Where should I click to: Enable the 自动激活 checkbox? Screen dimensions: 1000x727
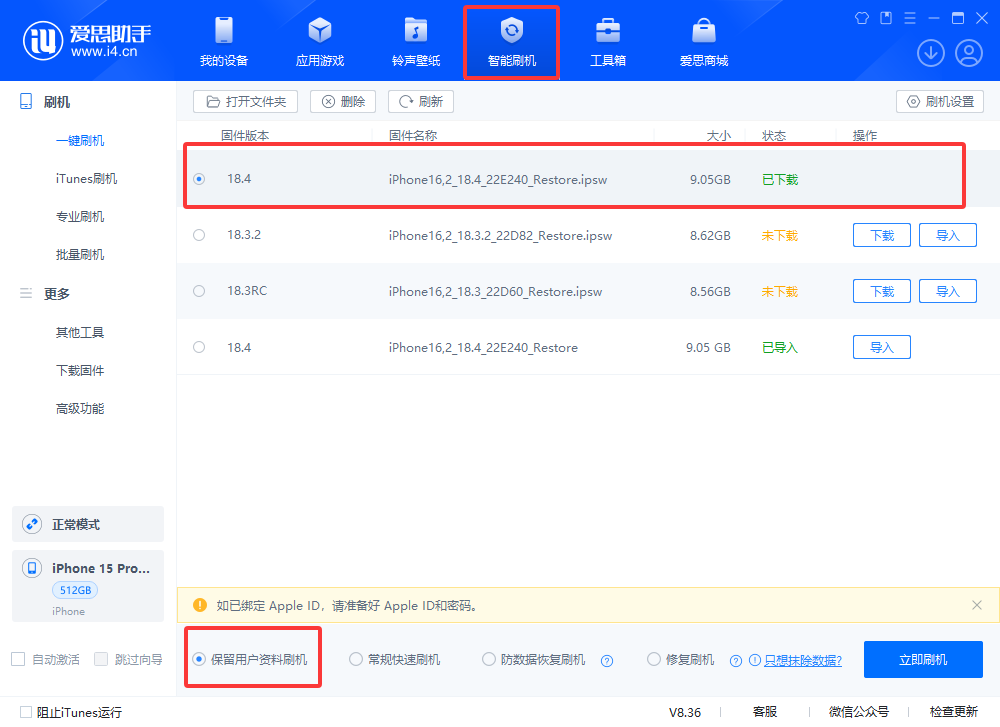tap(17, 658)
